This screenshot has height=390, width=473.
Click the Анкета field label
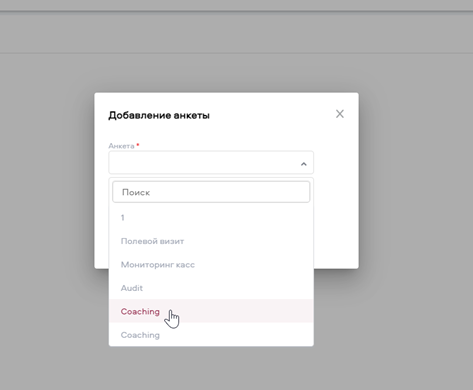(x=121, y=146)
